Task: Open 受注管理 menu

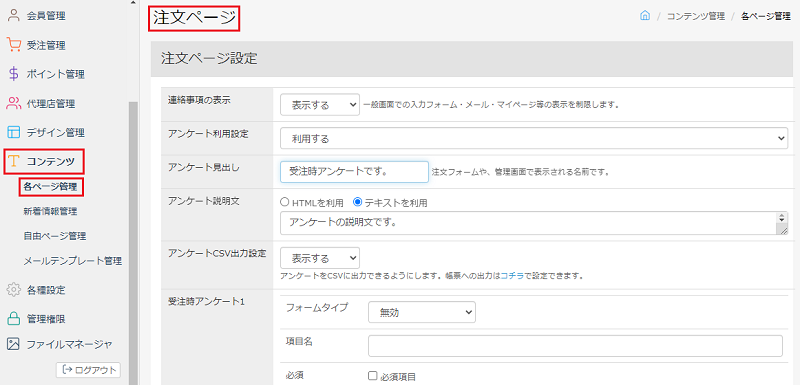Action: coord(46,45)
